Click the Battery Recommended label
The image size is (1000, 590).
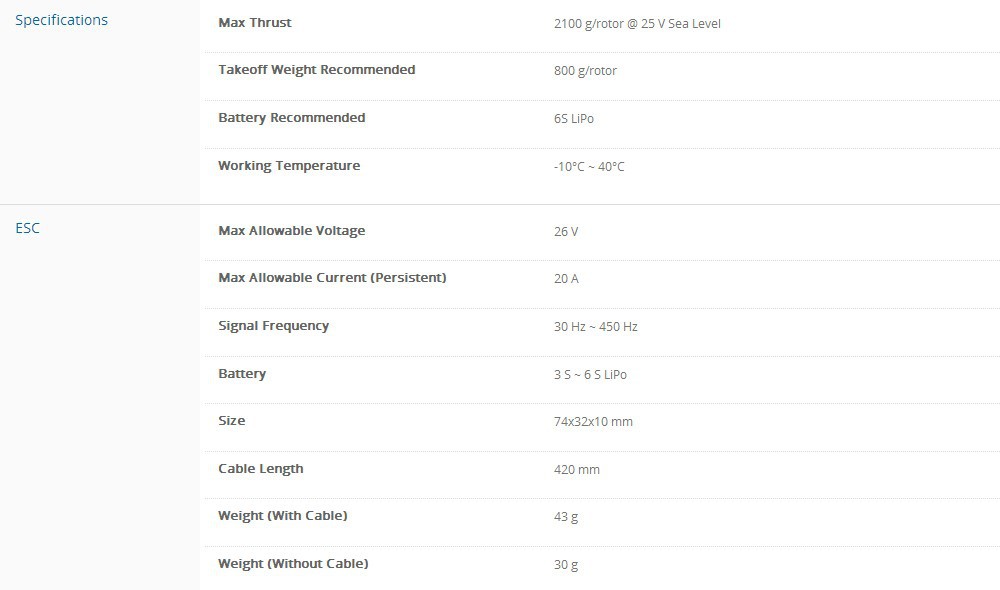coord(291,118)
